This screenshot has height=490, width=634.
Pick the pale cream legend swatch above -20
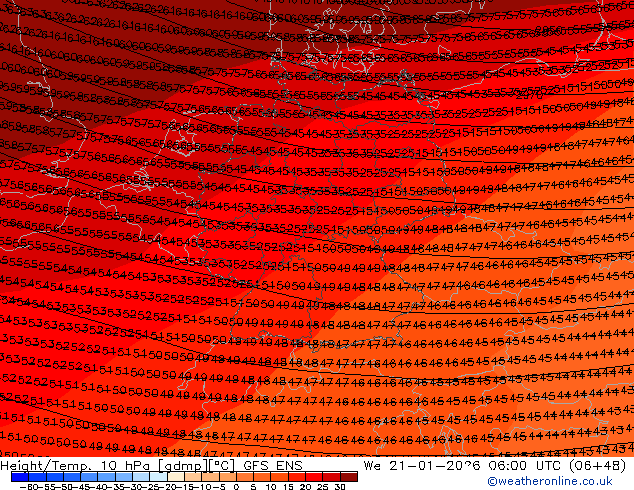[x=175, y=477]
